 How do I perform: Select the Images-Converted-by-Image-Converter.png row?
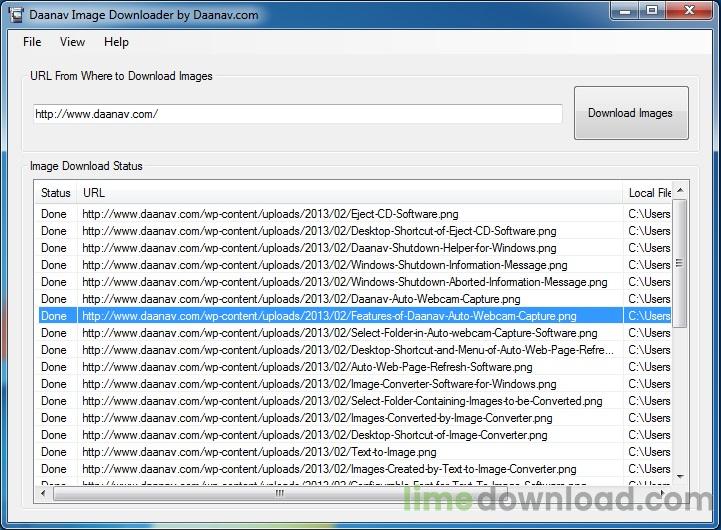coord(354,418)
